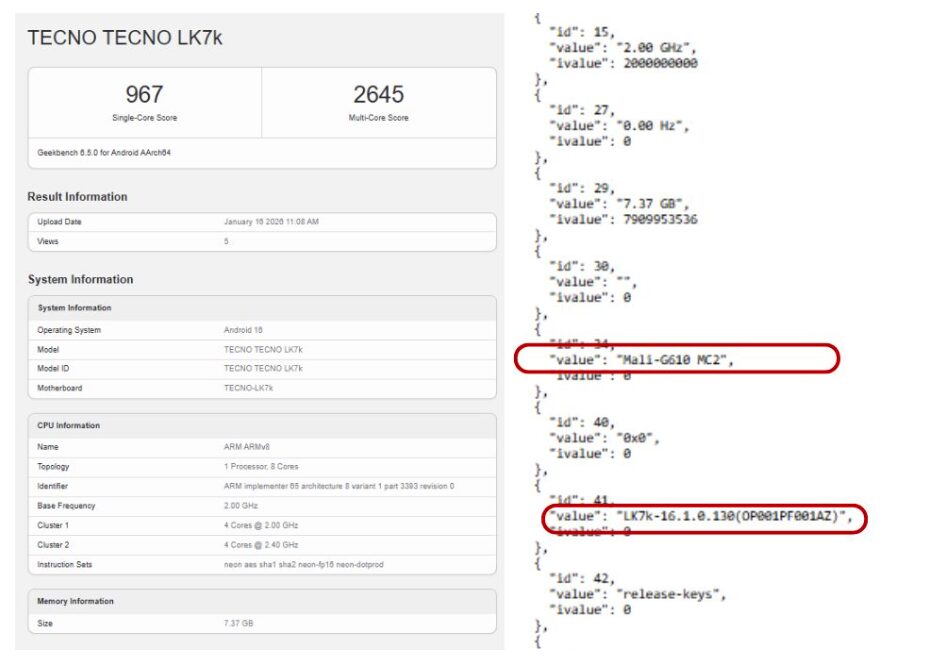
Task: Click the Cluster 2 value 4 Cores @ 2.40 GHz
Action: (x=261, y=545)
